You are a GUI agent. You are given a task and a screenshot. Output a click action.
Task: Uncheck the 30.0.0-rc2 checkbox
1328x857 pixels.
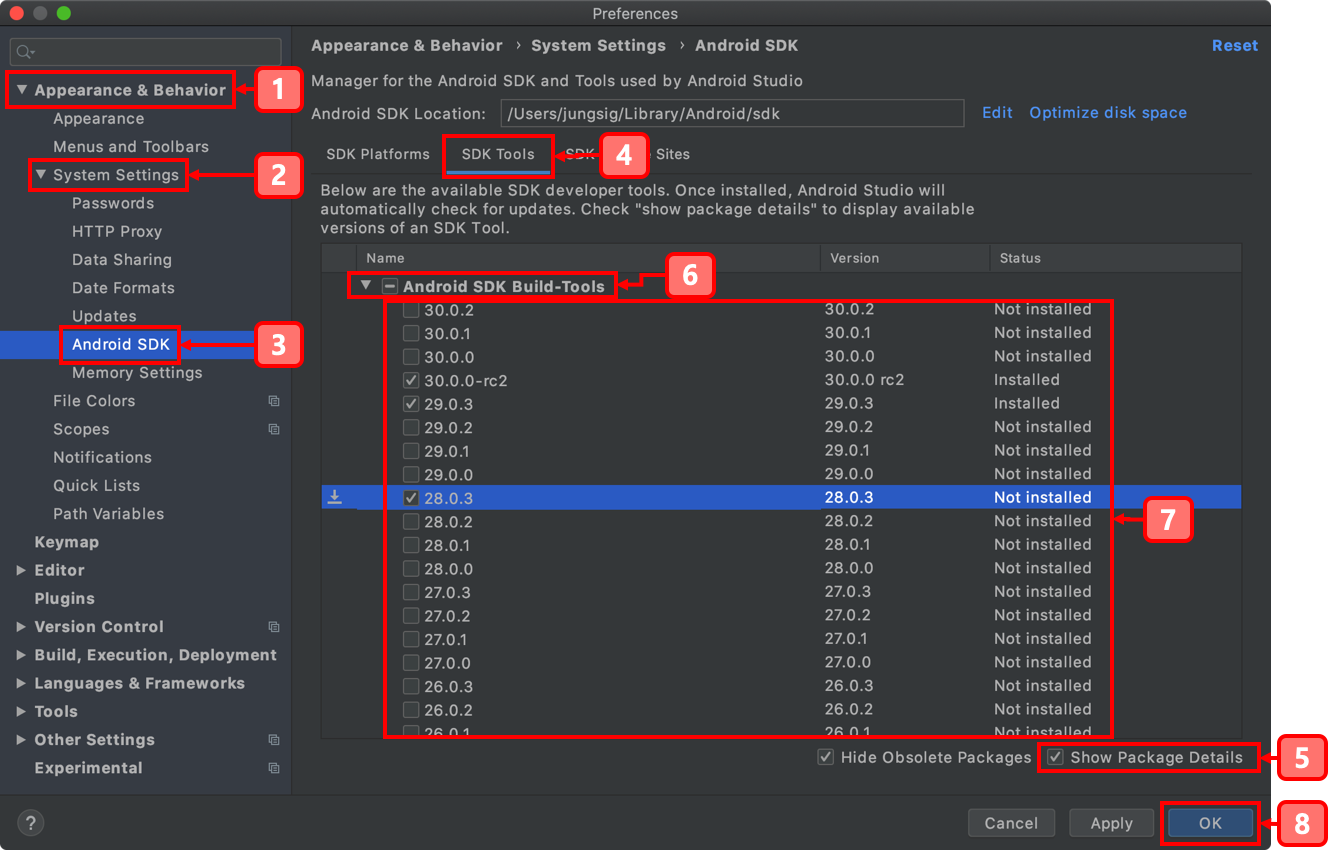pos(411,380)
